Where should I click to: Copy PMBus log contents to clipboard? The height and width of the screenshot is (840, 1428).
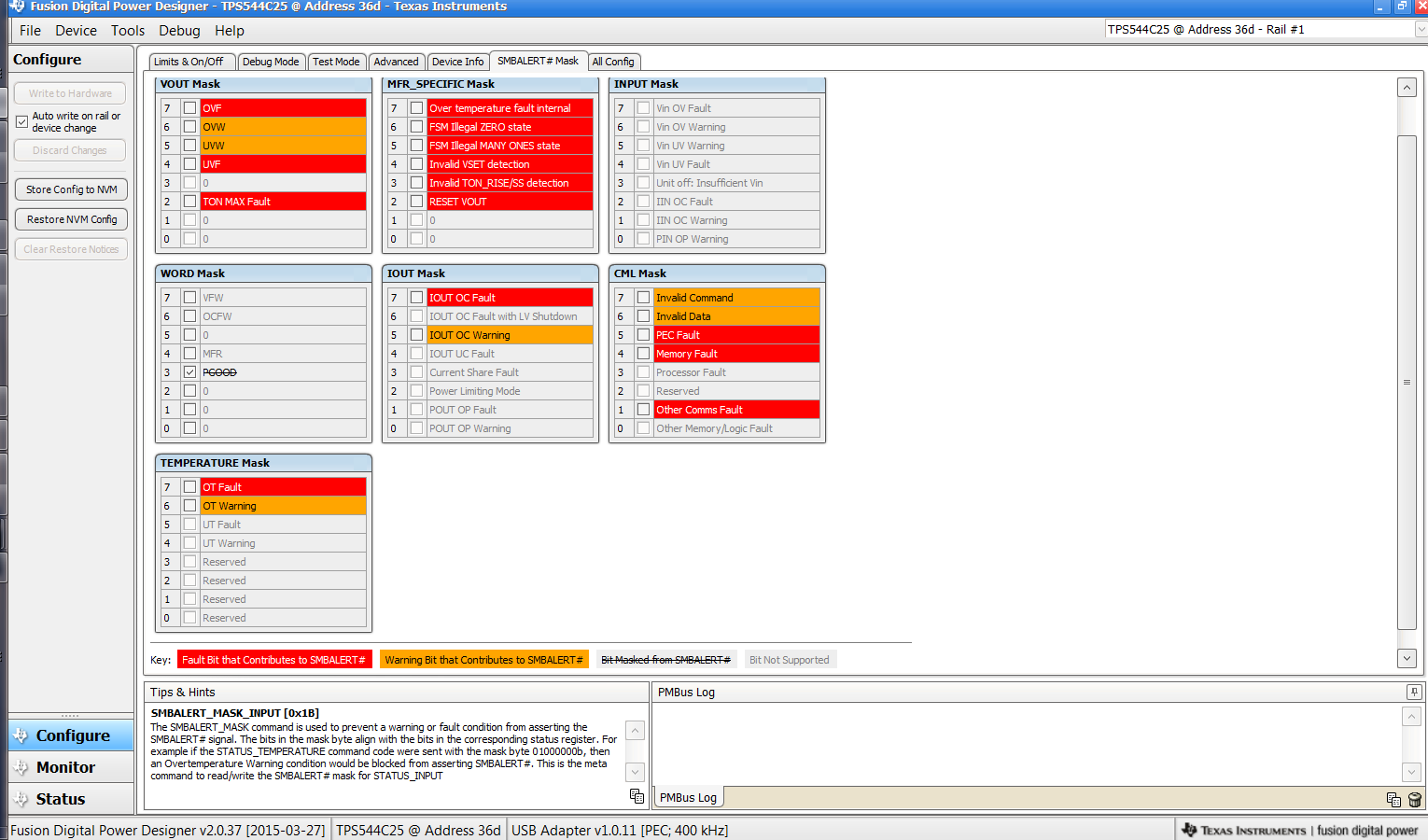click(x=1393, y=800)
